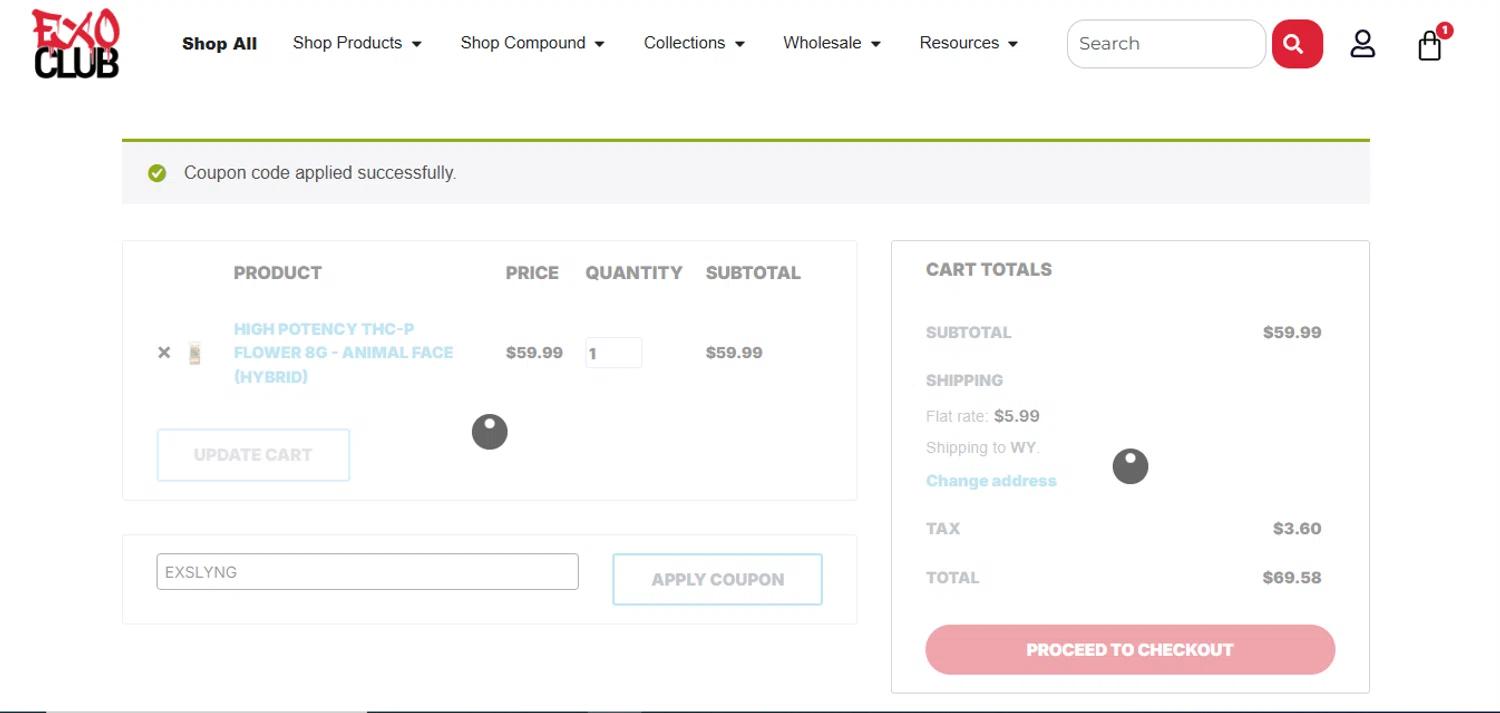Open the user account icon
This screenshot has height=713, width=1500.
coord(1362,44)
